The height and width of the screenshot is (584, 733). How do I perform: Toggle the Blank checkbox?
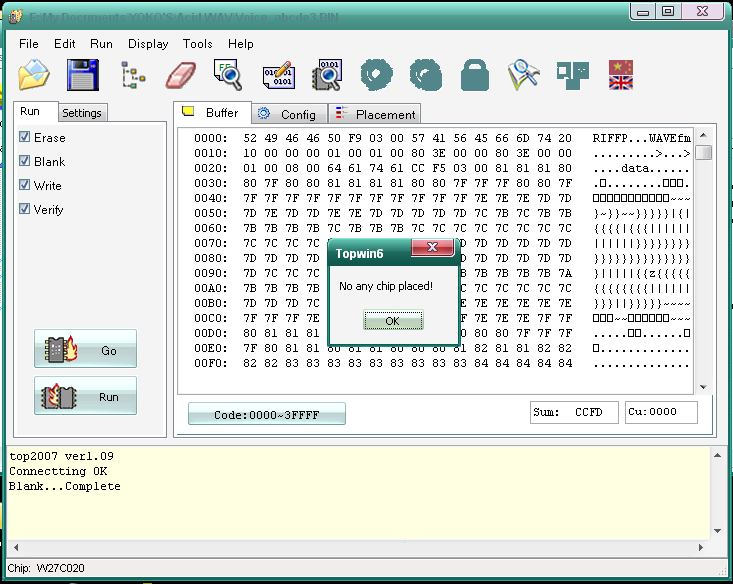click(24, 160)
